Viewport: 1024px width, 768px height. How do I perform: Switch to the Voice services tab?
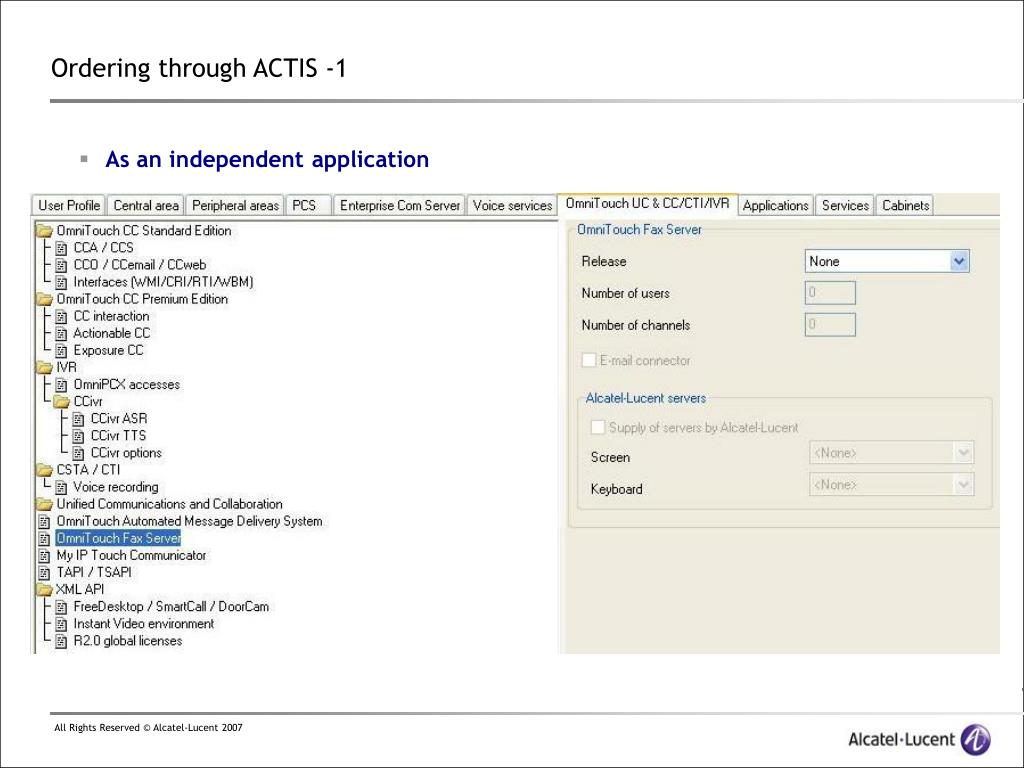(x=512, y=205)
